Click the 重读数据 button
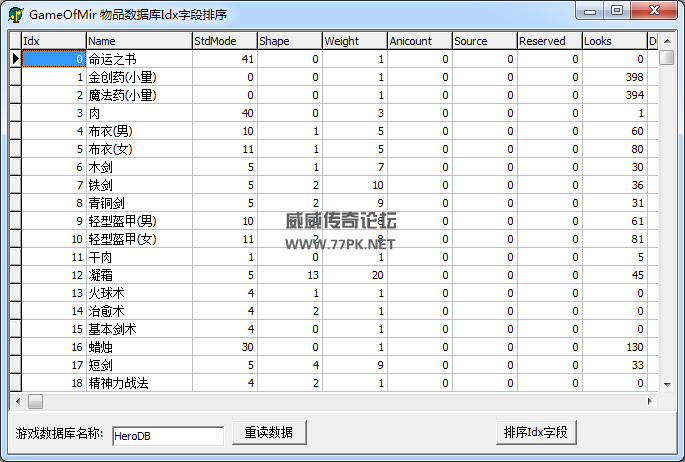Screen dimensions: 685x462 click(x=268, y=432)
